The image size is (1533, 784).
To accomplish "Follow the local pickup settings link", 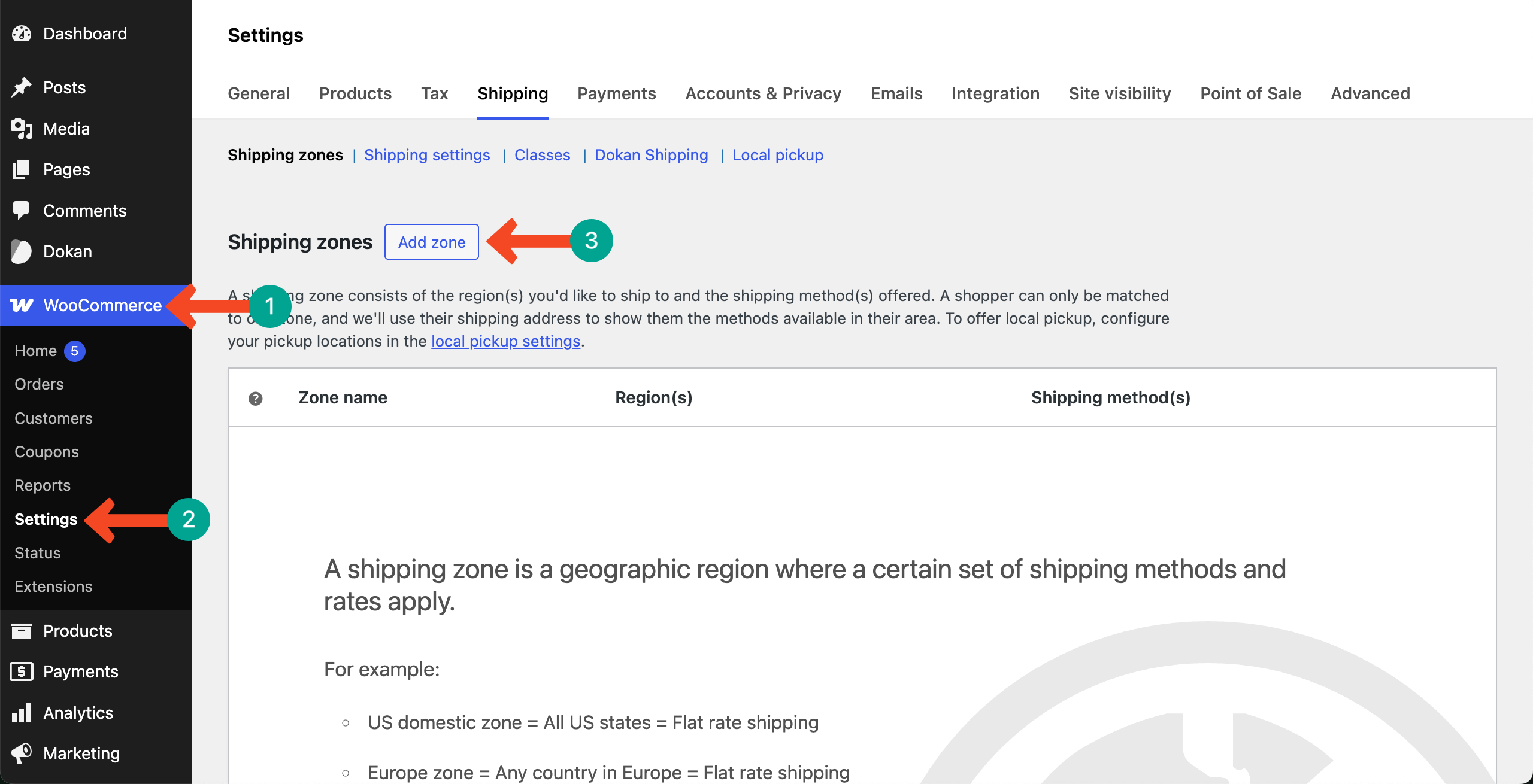I will point(505,341).
